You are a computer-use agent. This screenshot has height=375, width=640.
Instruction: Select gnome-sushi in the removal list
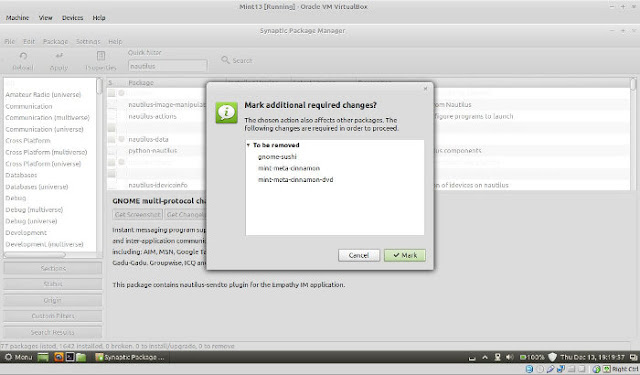point(277,157)
